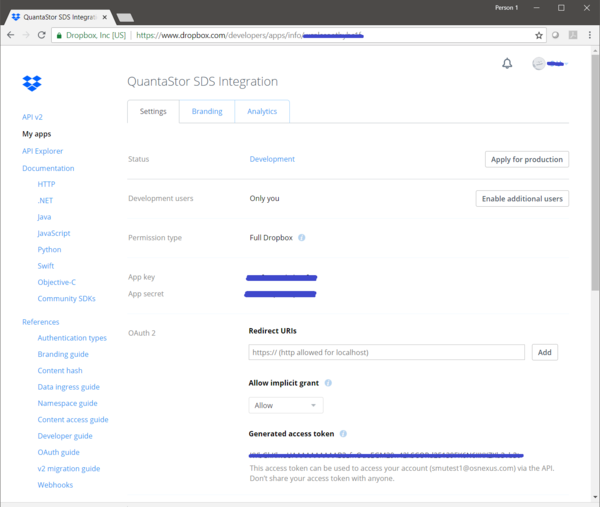Focus the Redirect URIs input field

[386, 352]
